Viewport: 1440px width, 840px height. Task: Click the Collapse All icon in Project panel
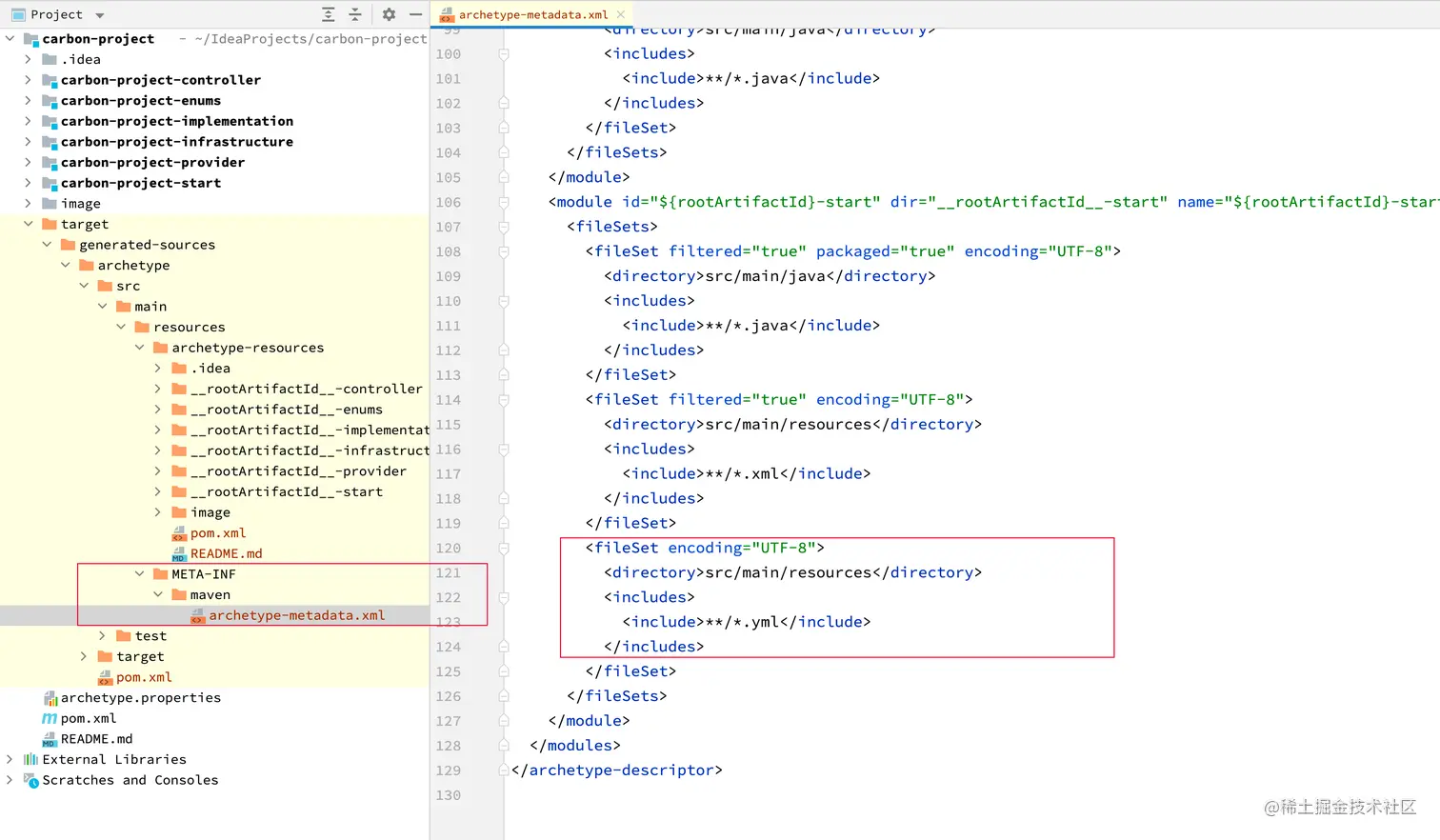coord(355,14)
